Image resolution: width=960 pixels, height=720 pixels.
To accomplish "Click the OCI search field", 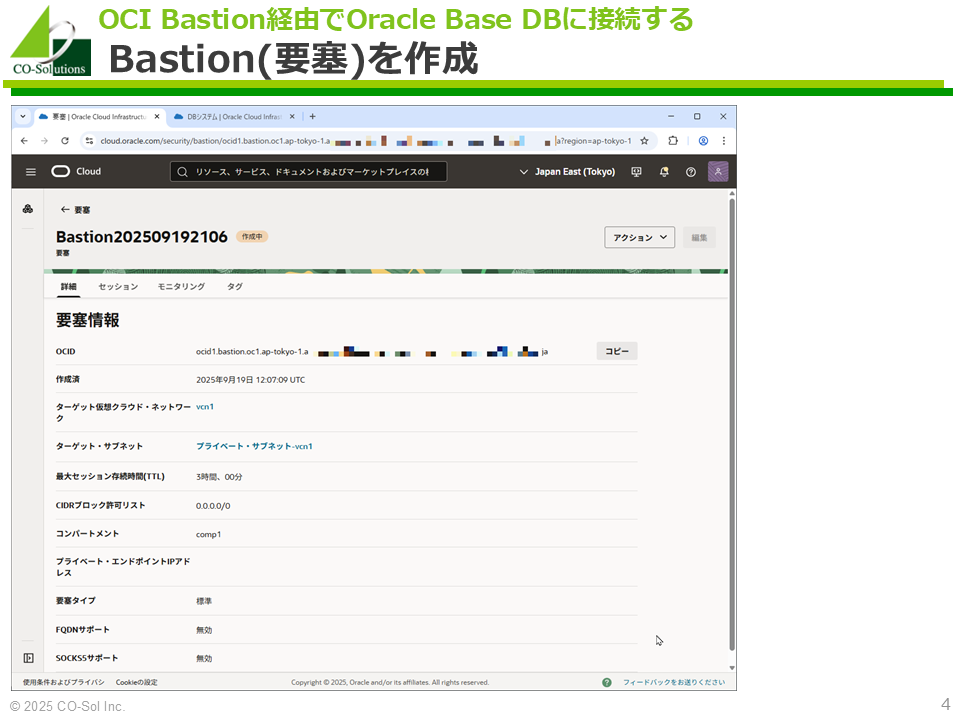I will click(x=308, y=172).
